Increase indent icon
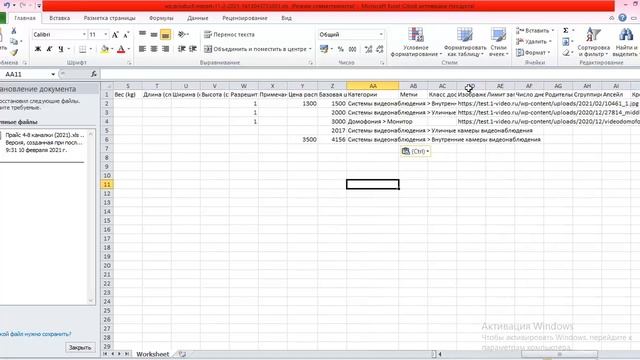Viewport: 640px width, 360px height. tap(193, 49)
